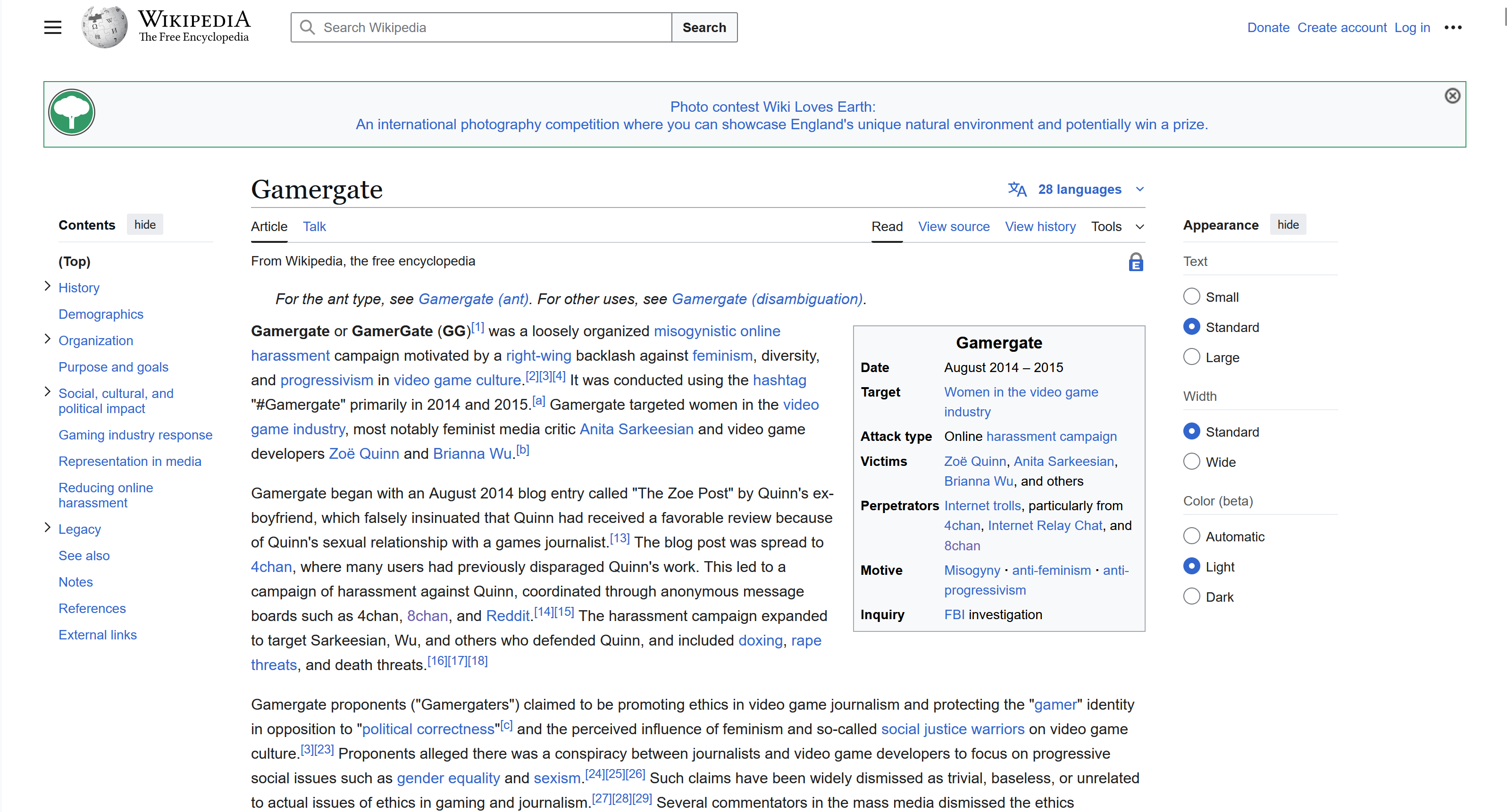Expand the Organization contents section

tap(47, 340)
